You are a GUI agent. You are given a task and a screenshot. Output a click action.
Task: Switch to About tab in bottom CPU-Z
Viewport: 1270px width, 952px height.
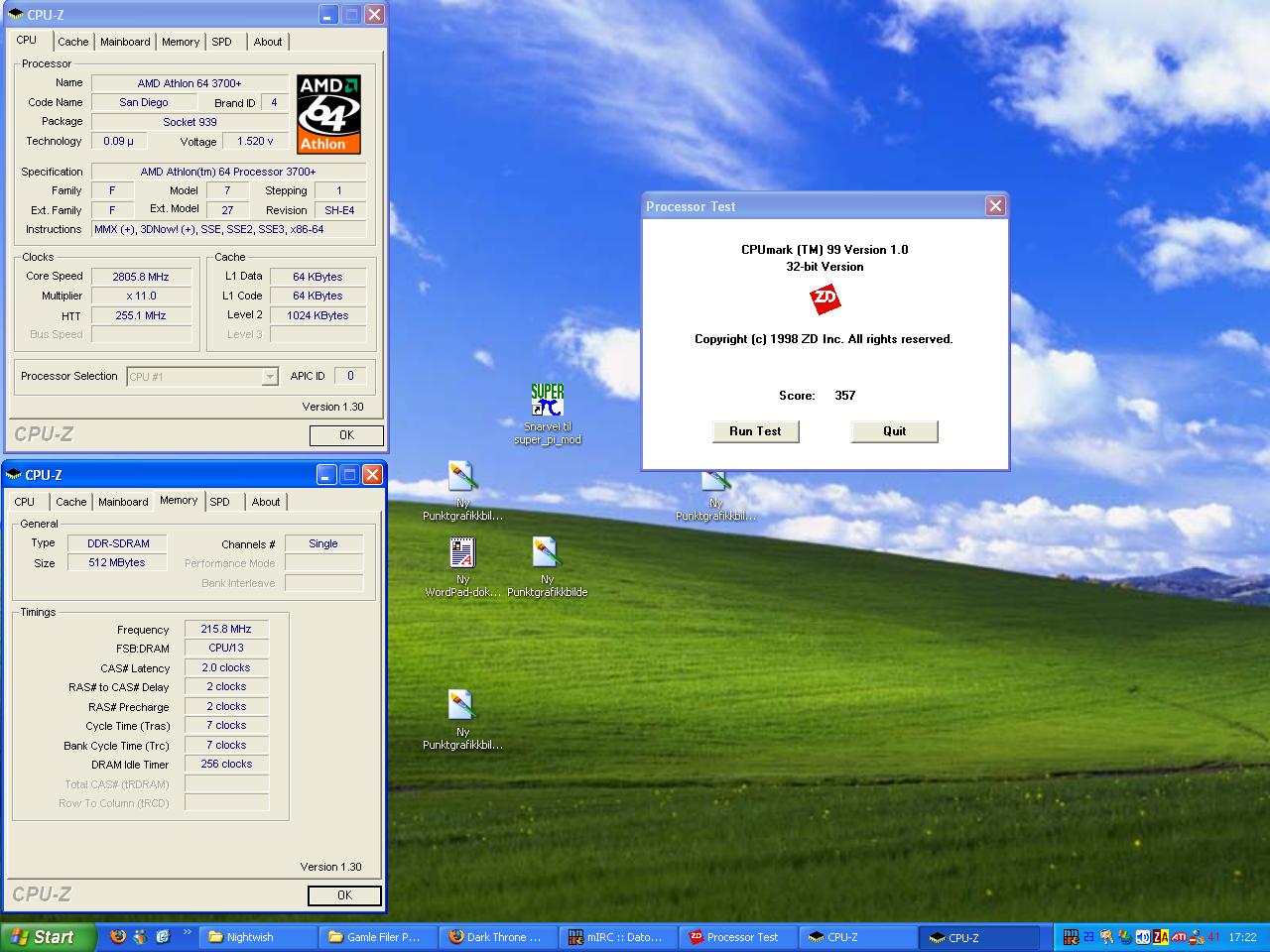[265, 502]
